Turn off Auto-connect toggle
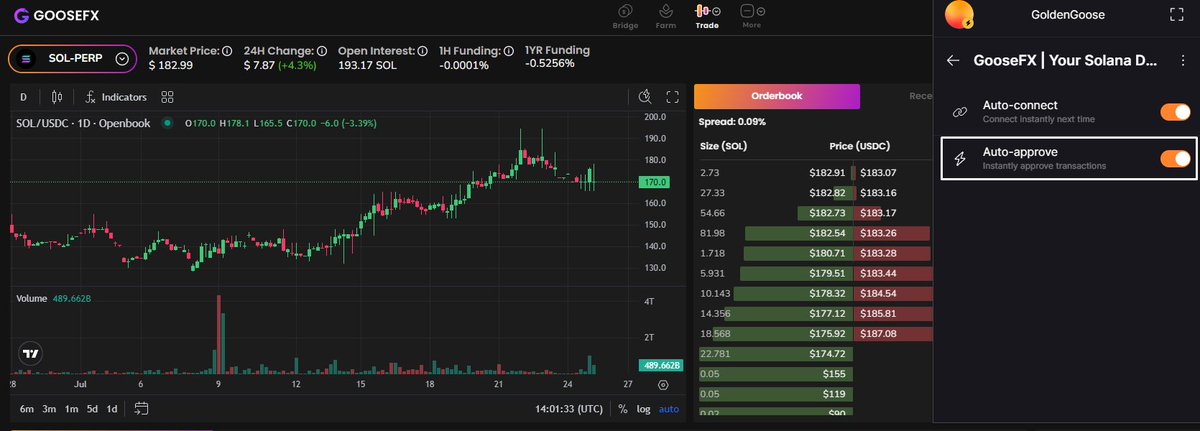This screenshot has height=431, width=1200. coord(1175,111)
